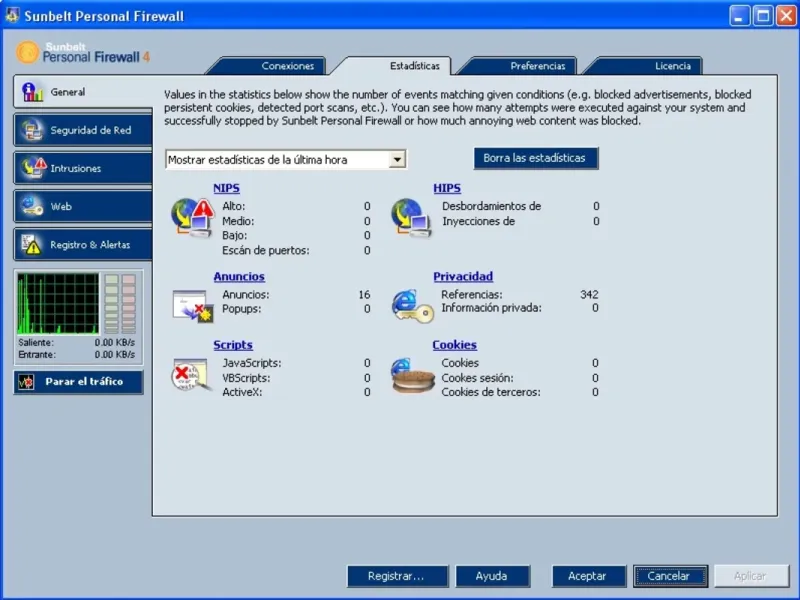This screenshot has width=800, height=600.
Task: Follow the Cookies heading link
Action: pos(454,345)
